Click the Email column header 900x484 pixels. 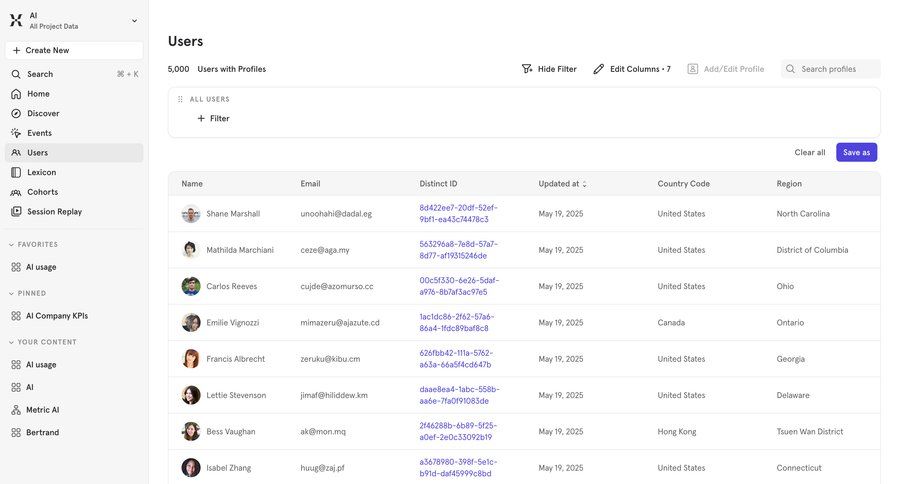click(x=310, y=184)
